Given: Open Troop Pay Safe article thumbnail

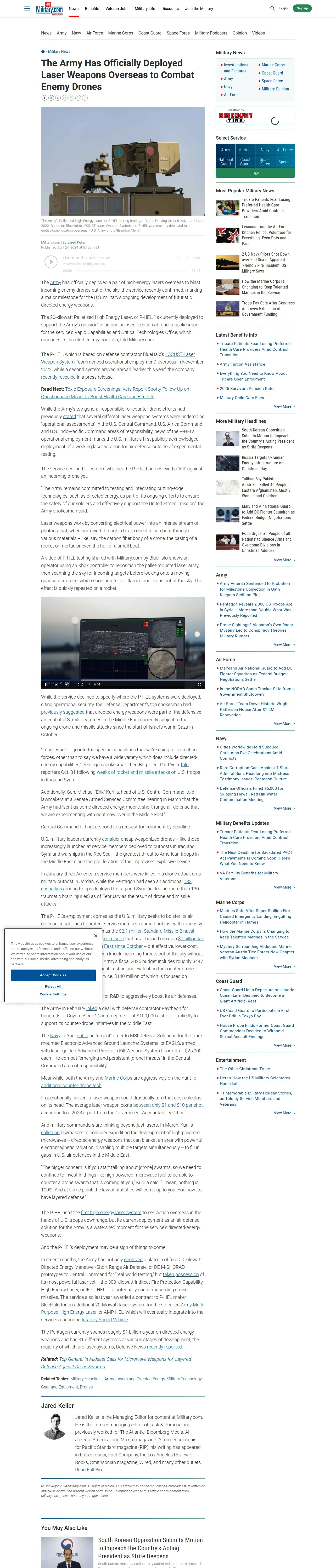Looking at the screenshot, I should (x=227, y=309).
